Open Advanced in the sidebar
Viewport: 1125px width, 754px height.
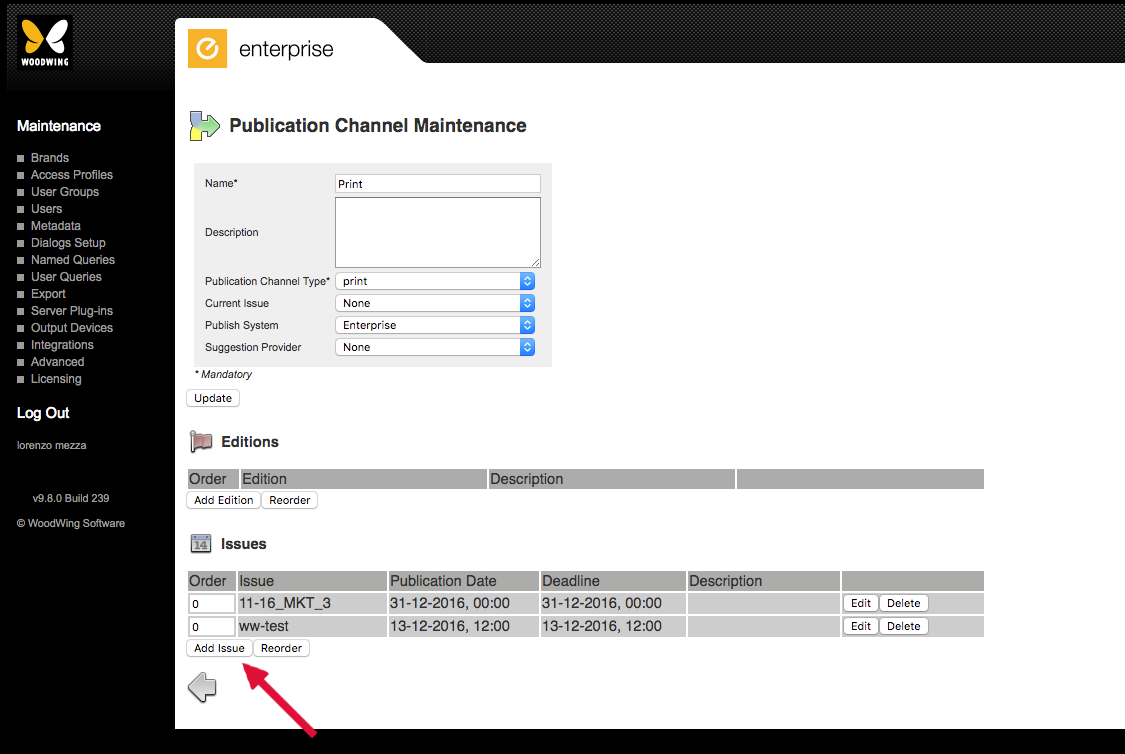[x=57, y=362]
